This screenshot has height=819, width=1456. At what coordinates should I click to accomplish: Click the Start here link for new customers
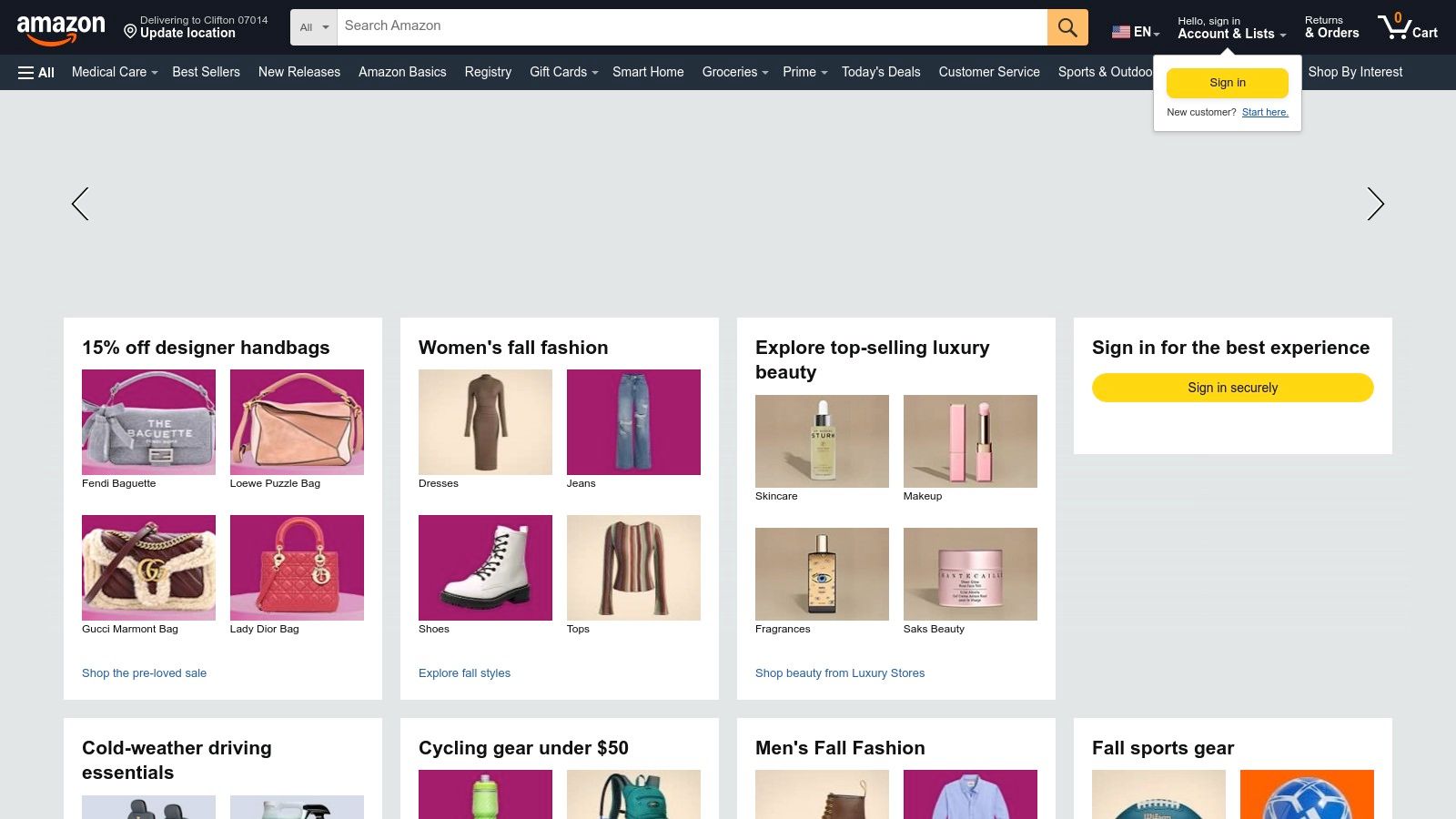[1265, 112]
